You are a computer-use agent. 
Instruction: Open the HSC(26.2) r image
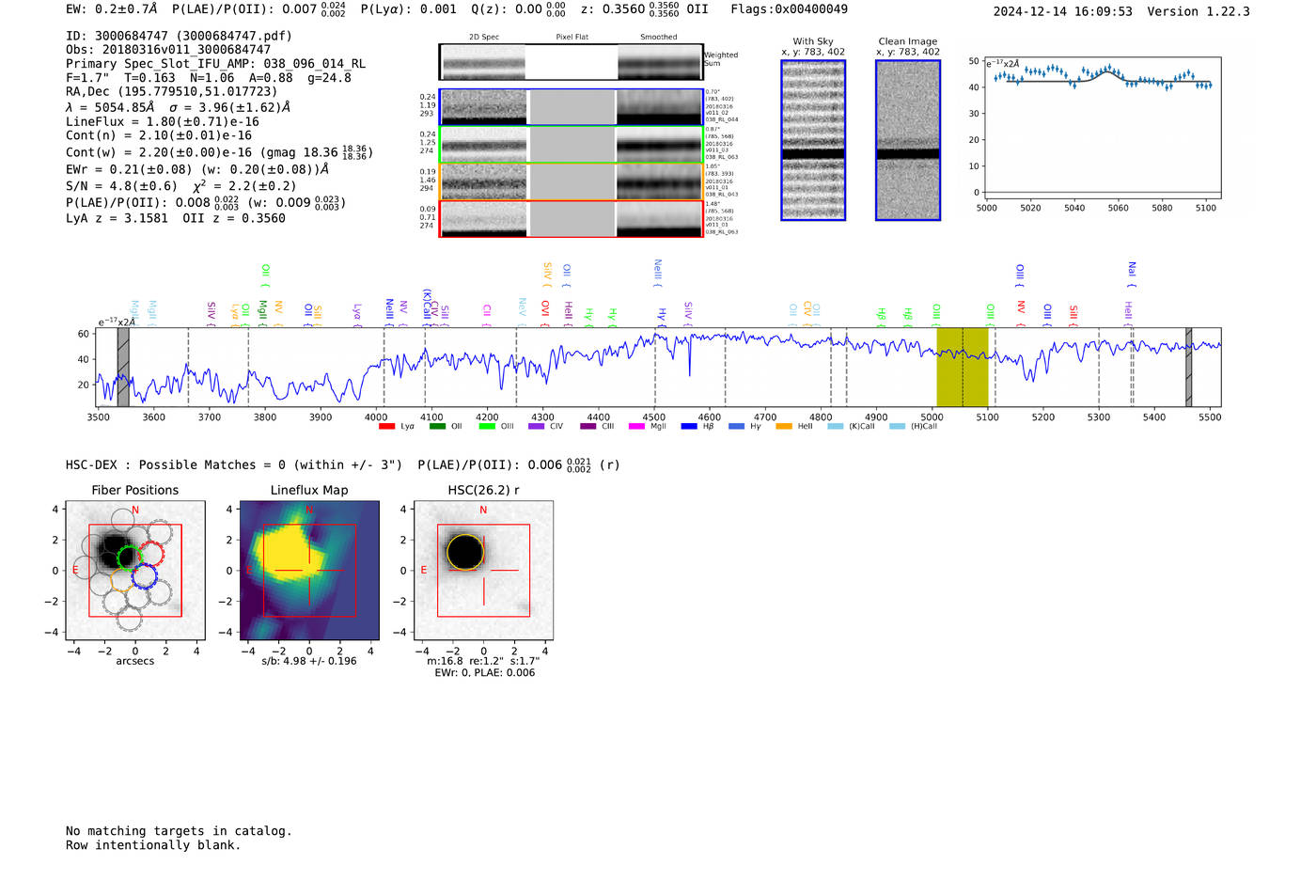pos(483,571)
